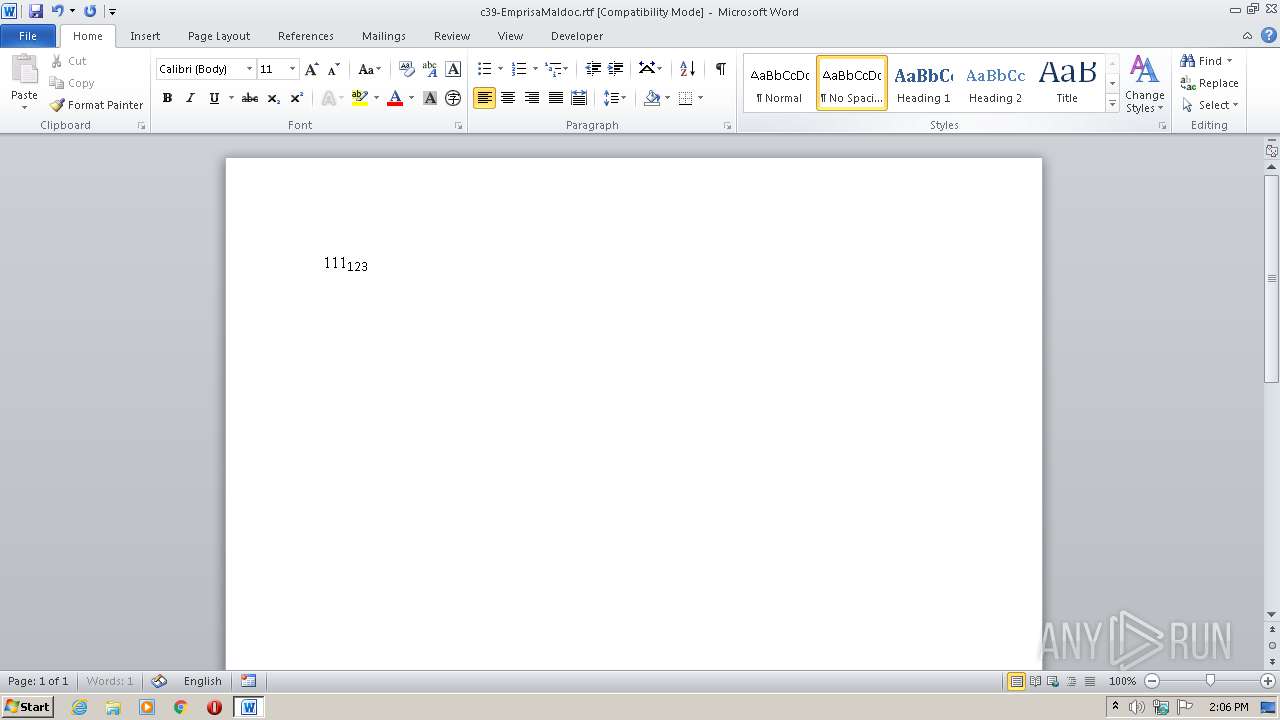The image size is (1280, 720).
Task: Apply the Heading 1 style
Action: coord(924,83)
